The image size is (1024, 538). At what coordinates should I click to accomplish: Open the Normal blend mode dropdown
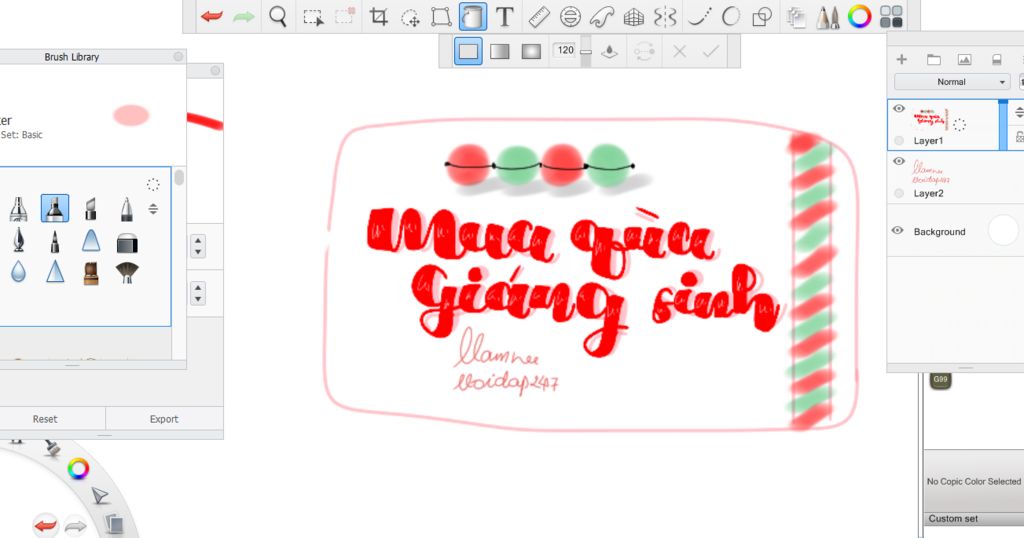(x=952, y=82)
